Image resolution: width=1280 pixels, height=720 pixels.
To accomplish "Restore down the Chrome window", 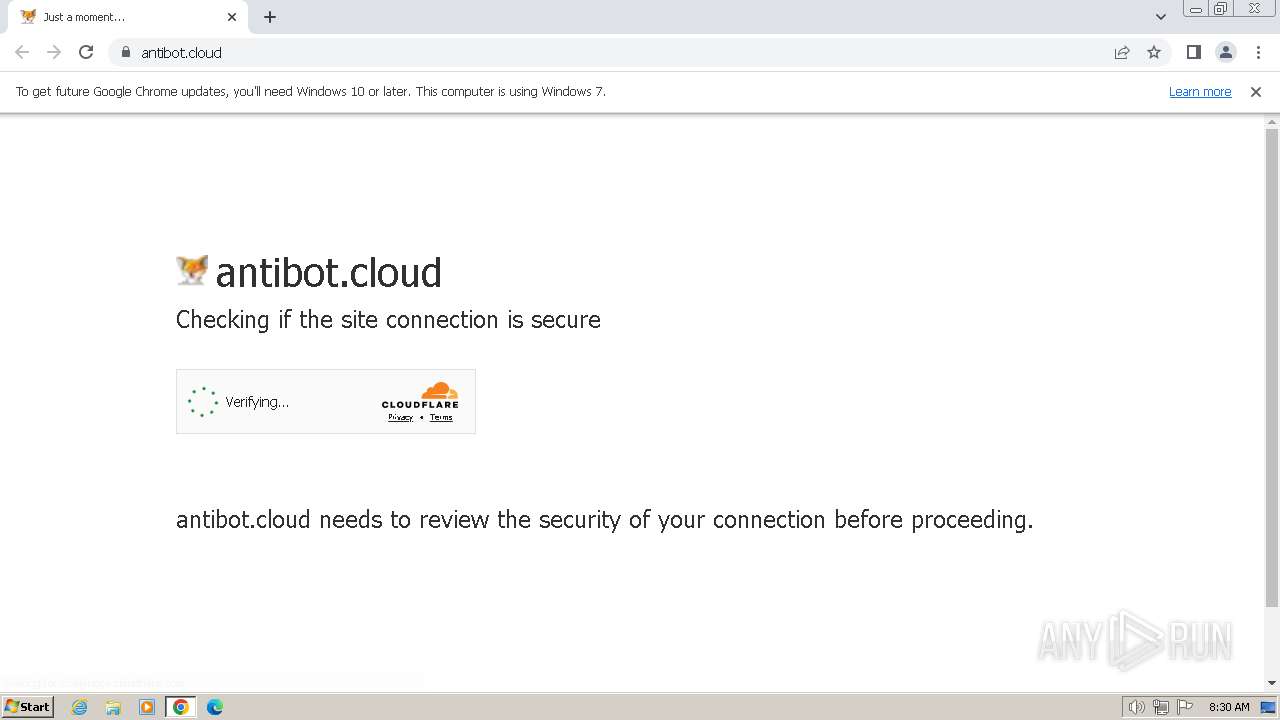I will pos(1221,9).
